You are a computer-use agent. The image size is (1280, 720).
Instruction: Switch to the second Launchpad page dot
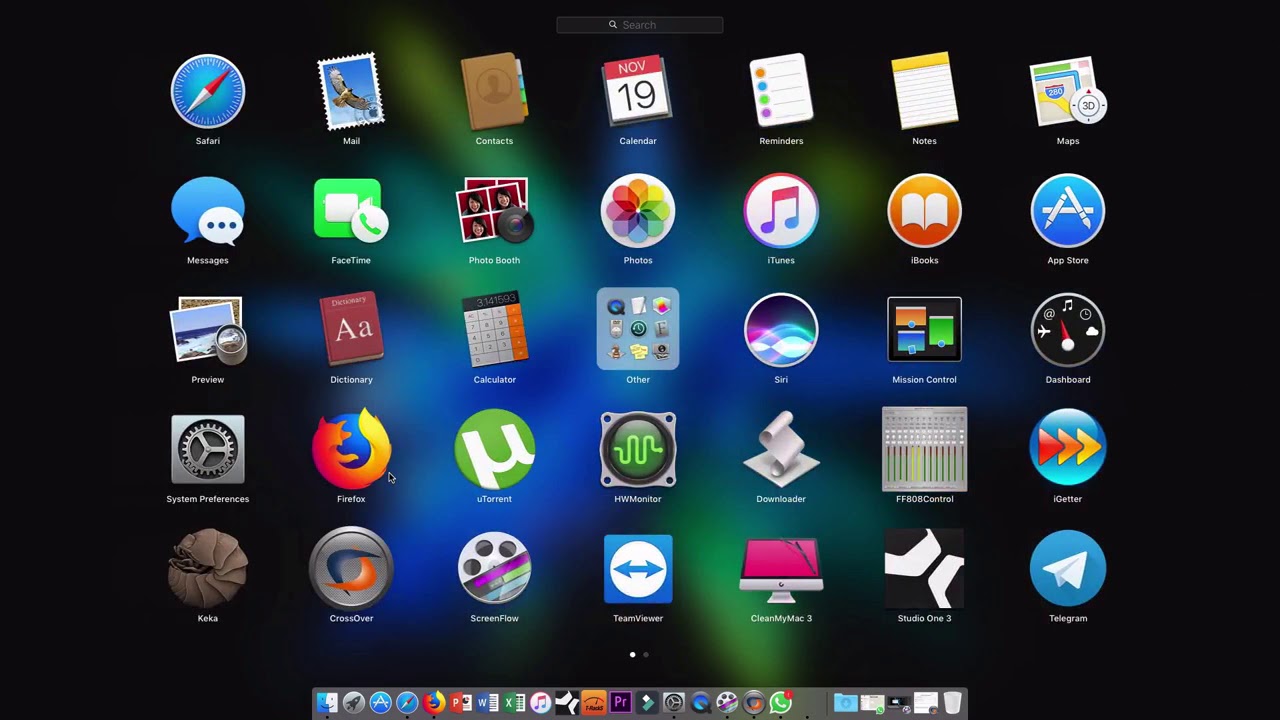click(646, 655)
